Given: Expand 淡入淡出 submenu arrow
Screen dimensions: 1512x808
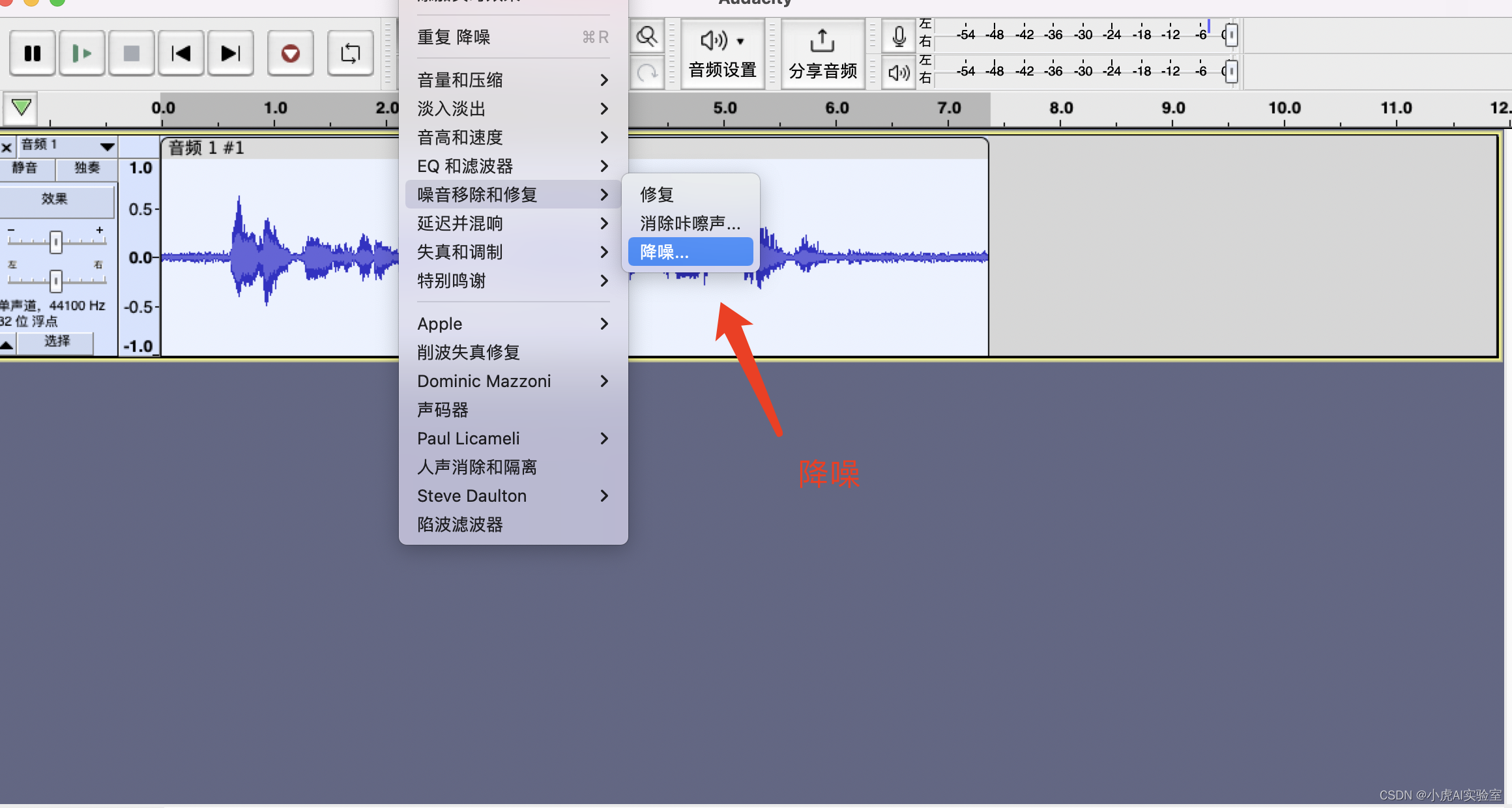Looking at the screenshot, I should point(603,108).
